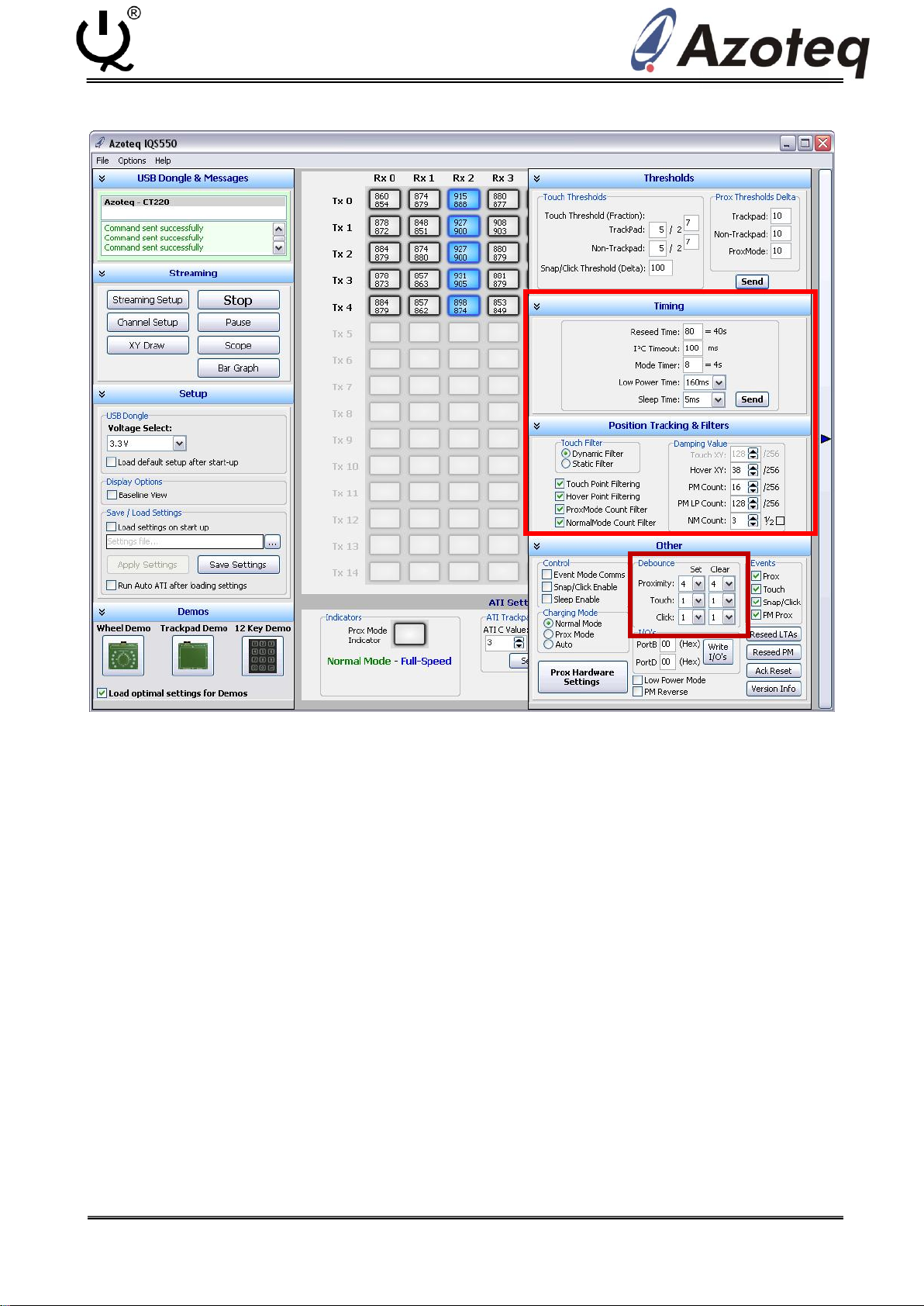Open the Bar Graph view
The image size is (924, 1306).
(x=238, y=368)
